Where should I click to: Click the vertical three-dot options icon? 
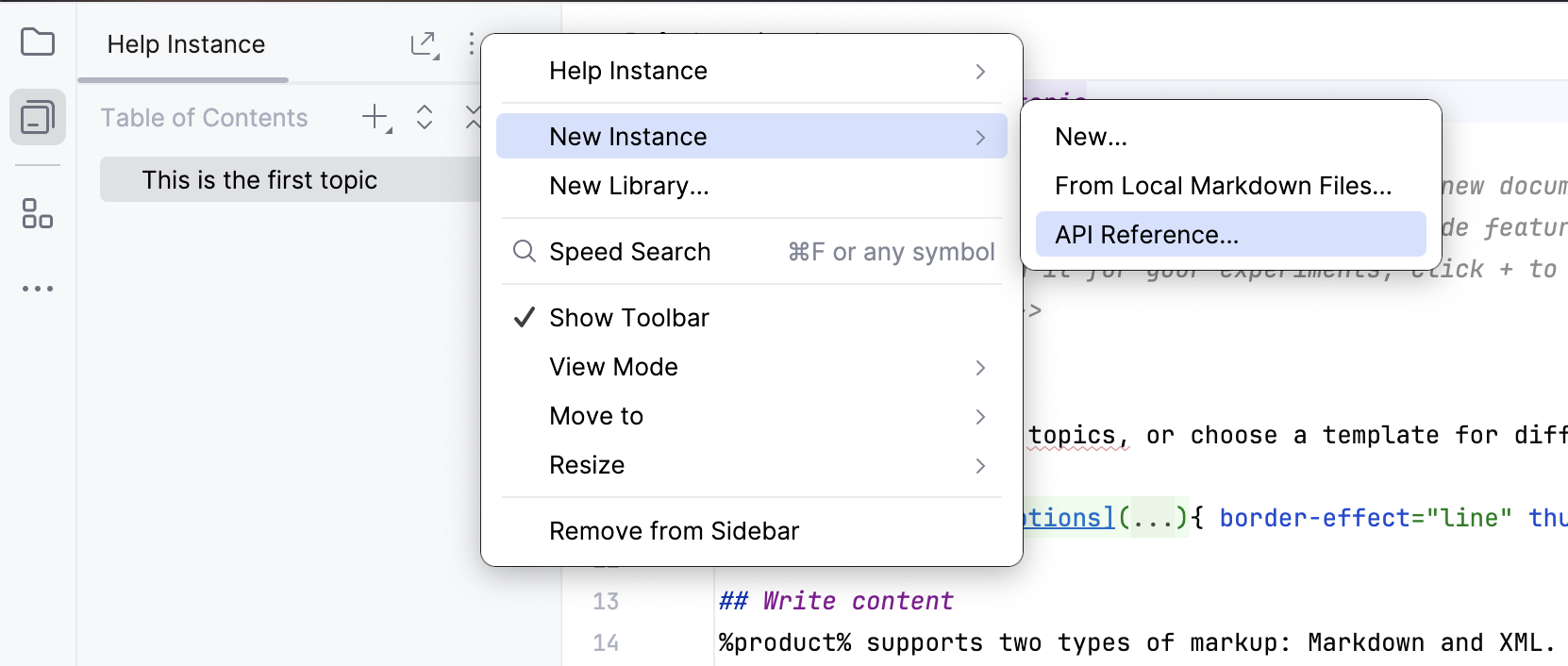[471, 43]
